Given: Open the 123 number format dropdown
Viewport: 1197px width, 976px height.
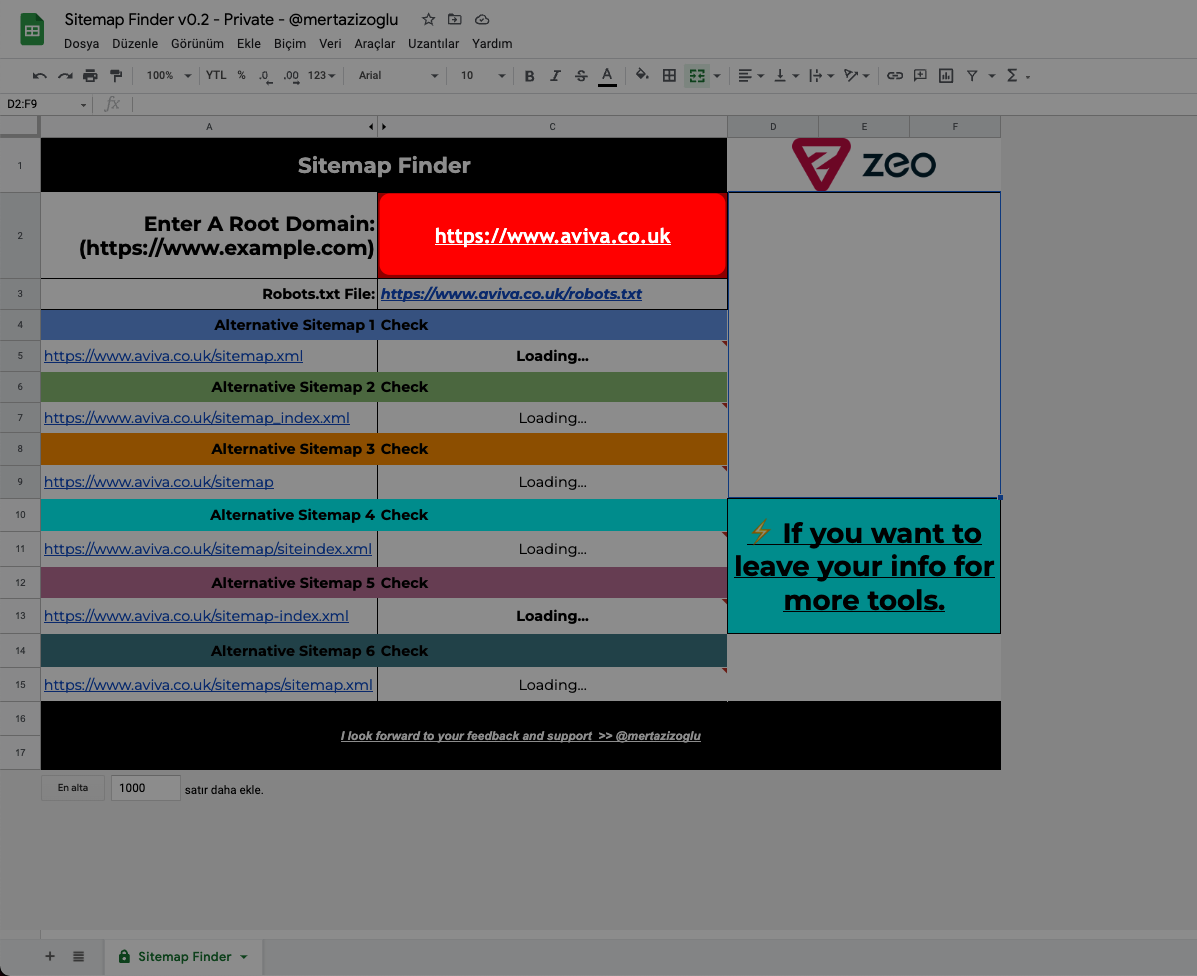Looking at the screenshot, I should tap(321, 76).
